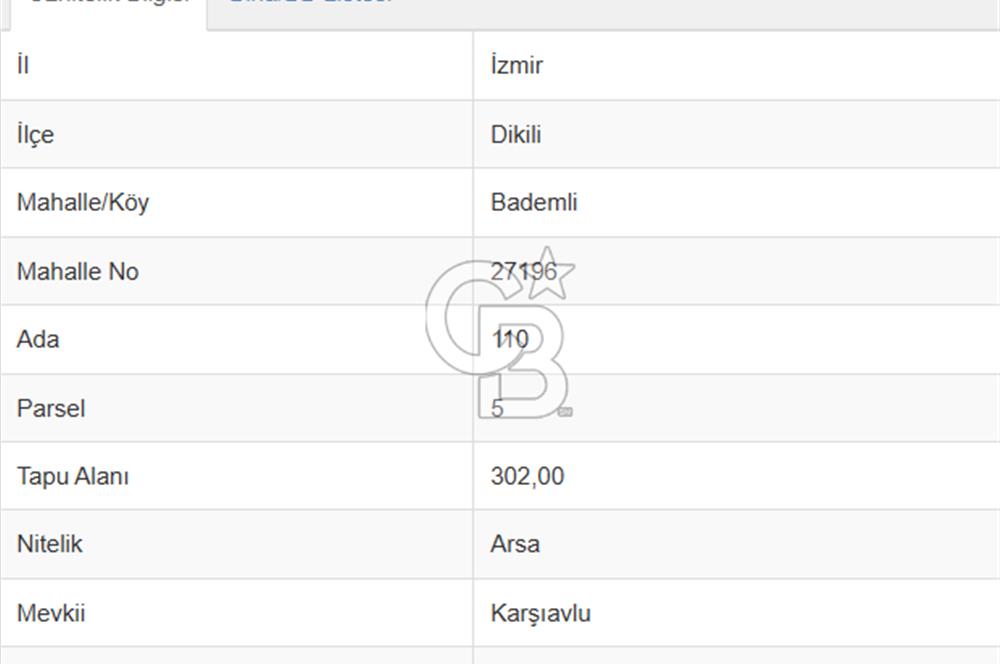Switch to the inactive blue-text tab
Image resolution: width=1000 pixels, height=664 pixels.
point(310,4)
